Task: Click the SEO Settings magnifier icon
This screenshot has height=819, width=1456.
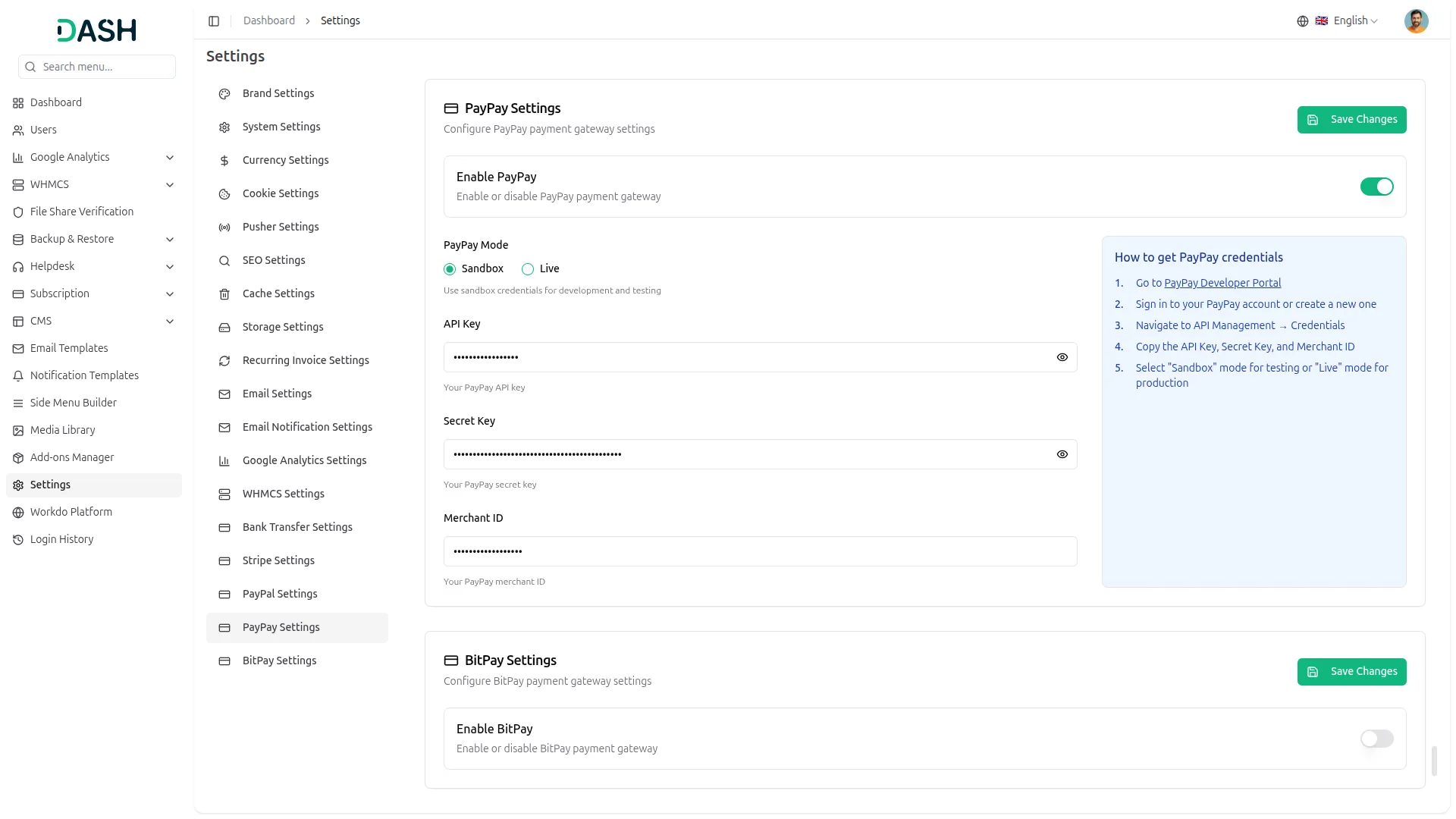Action: point(224,261)
